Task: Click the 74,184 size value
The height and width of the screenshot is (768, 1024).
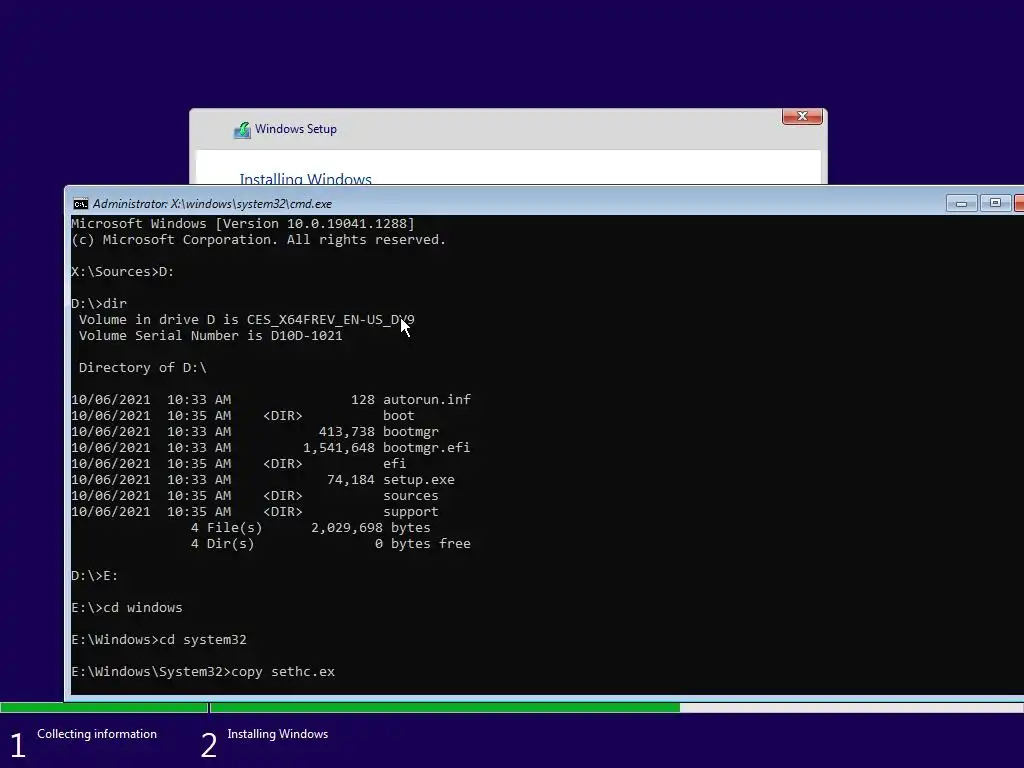Action: point(351,480)
